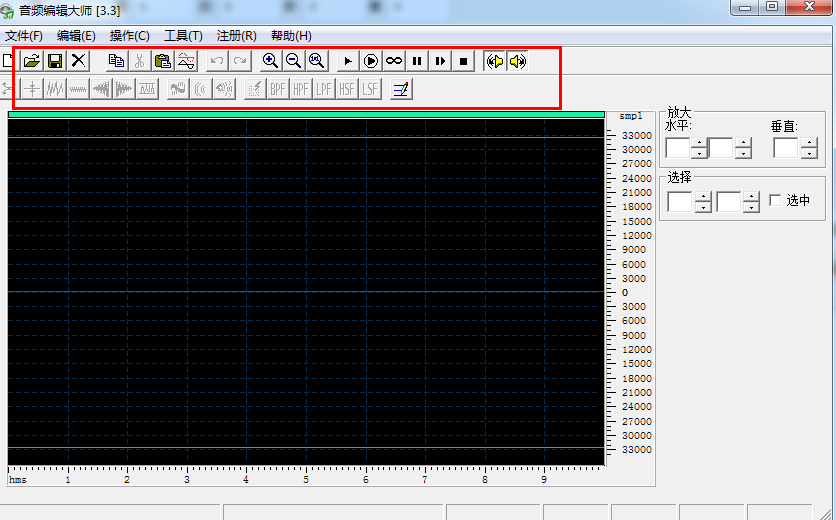Zoom in with the plus magnifier

tap(270, 61)
